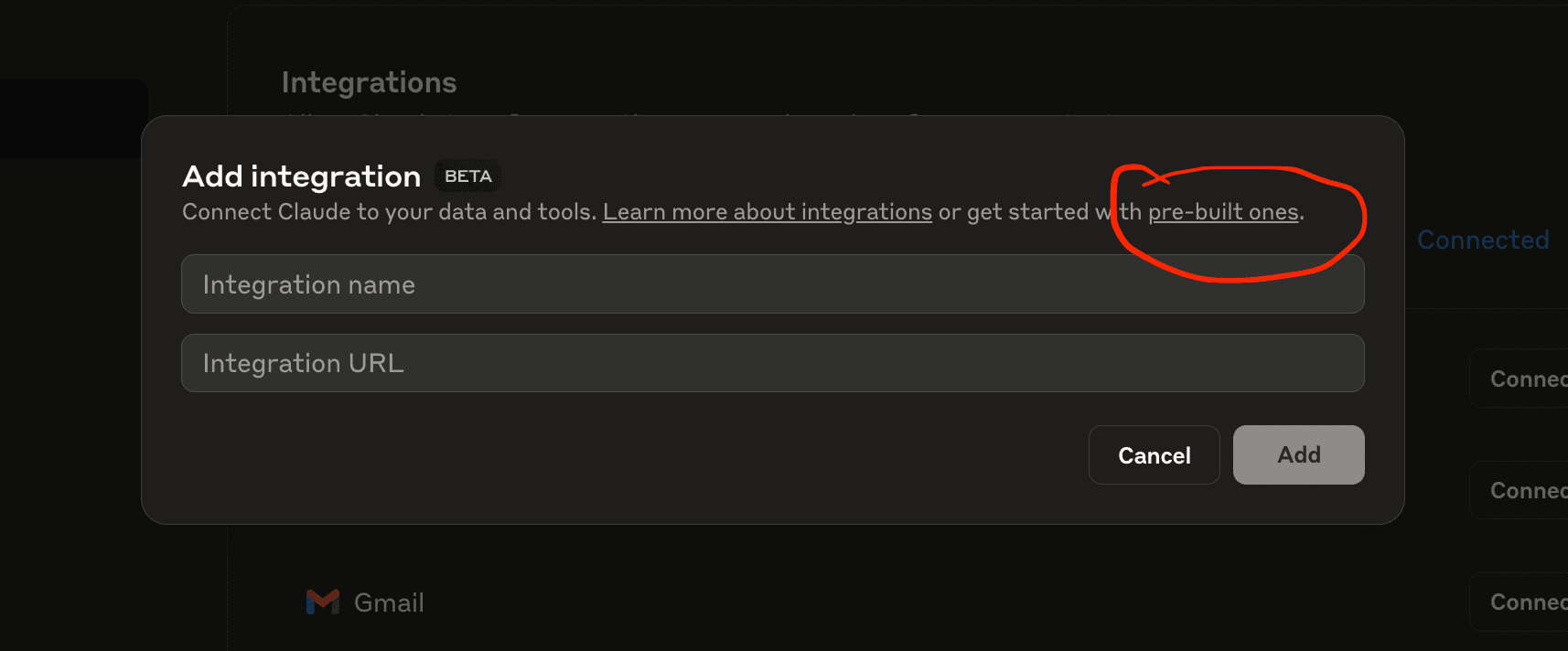This screenshot has width=1568, height=651.
Task: Focus the Integration name field
Action: point(772,284)
